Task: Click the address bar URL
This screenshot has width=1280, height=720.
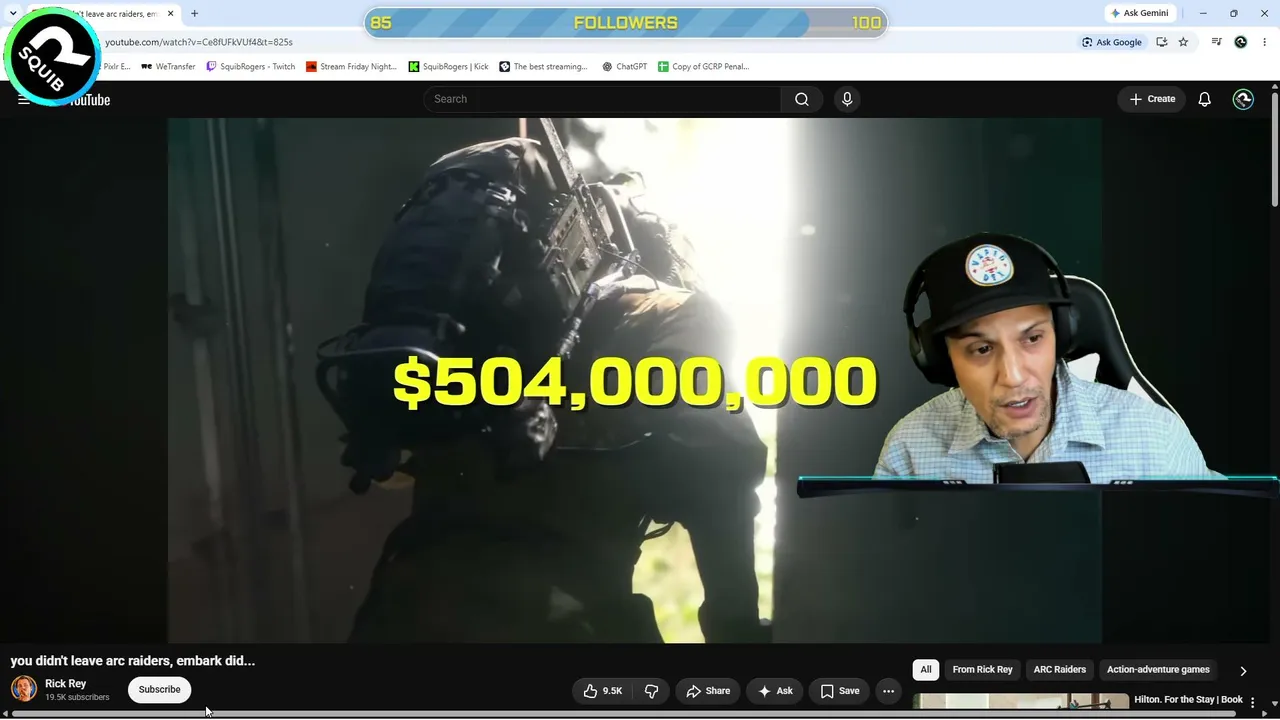Action: click(199, 42)
